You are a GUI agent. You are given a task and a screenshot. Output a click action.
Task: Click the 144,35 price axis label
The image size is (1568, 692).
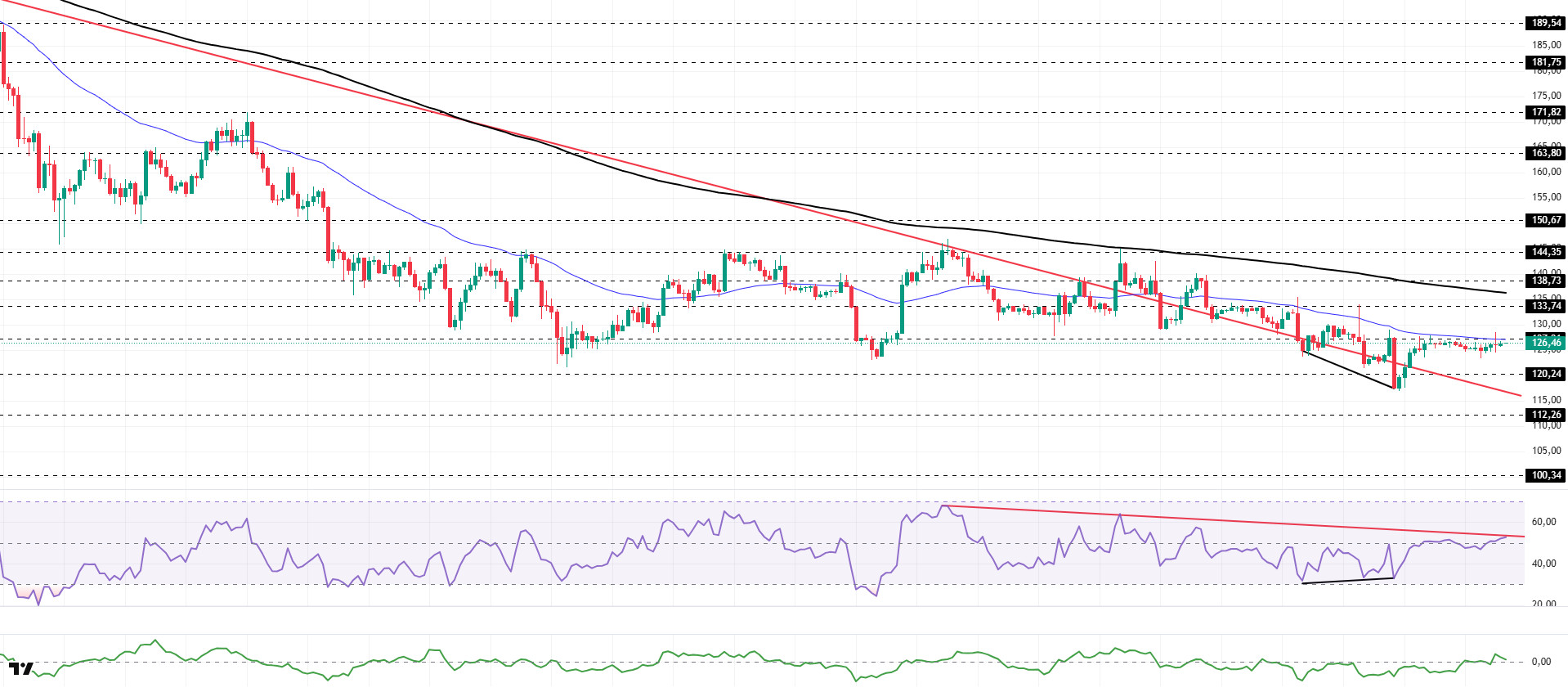coord(1545,252)
